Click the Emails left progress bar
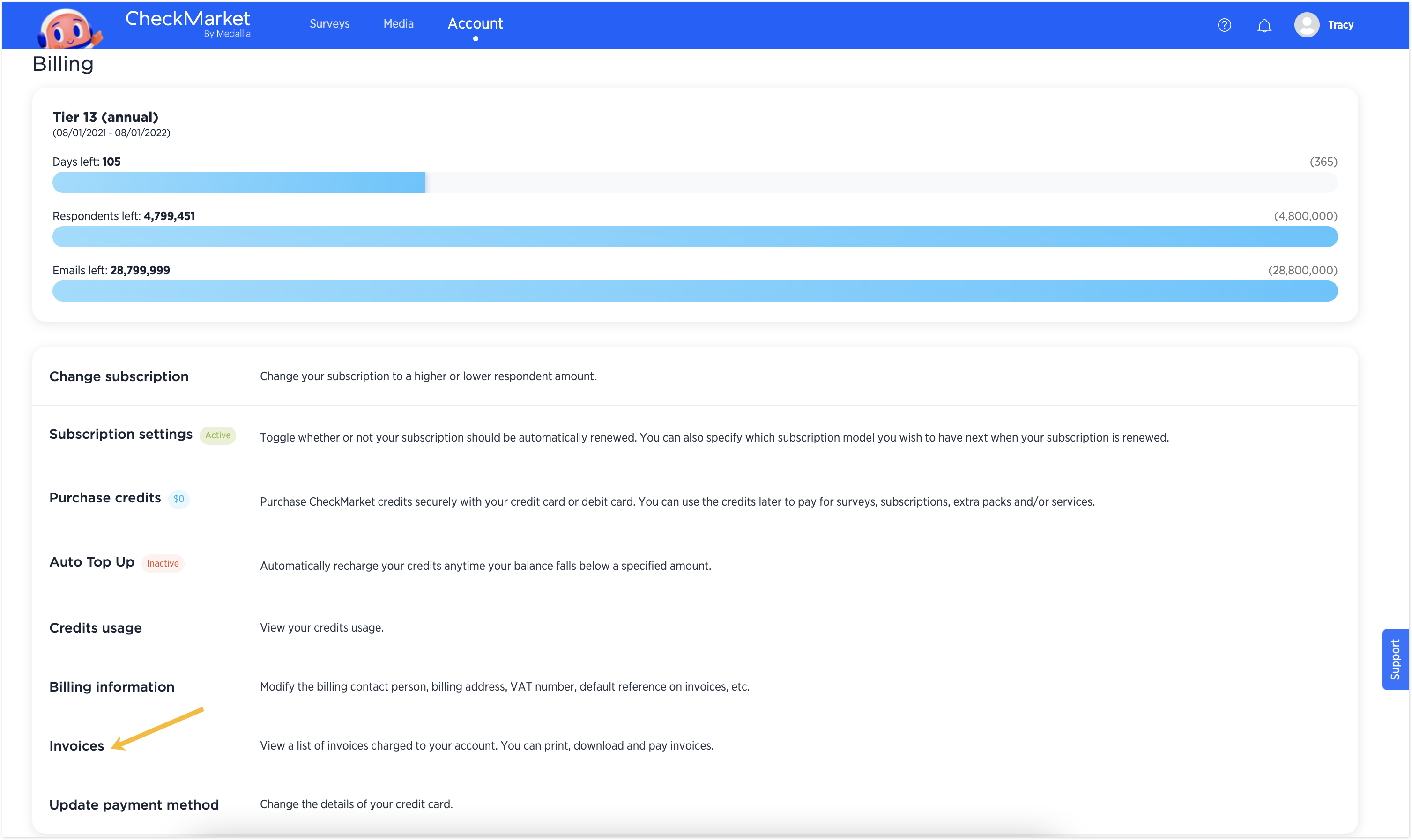Screen dimensions: 1412x840 [x=695, y=291]
